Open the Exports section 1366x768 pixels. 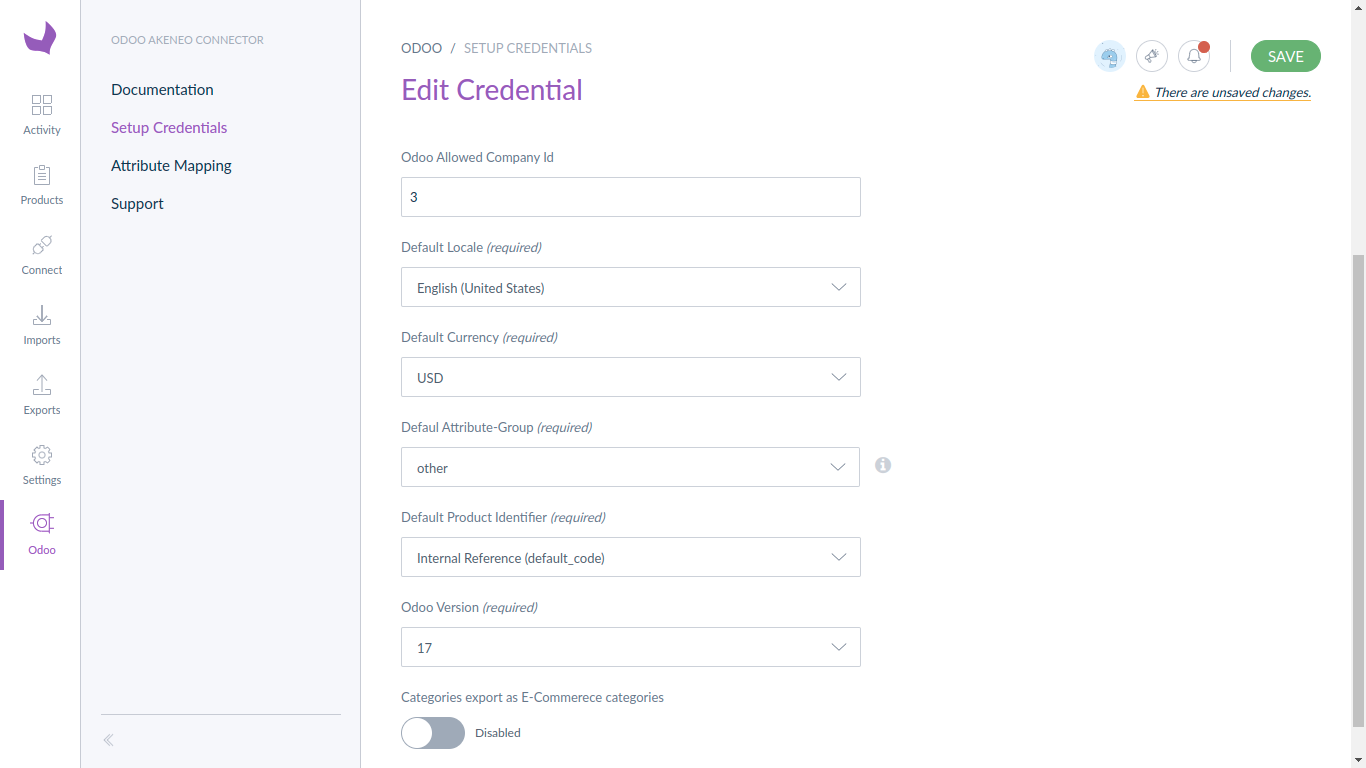(41, 394)
